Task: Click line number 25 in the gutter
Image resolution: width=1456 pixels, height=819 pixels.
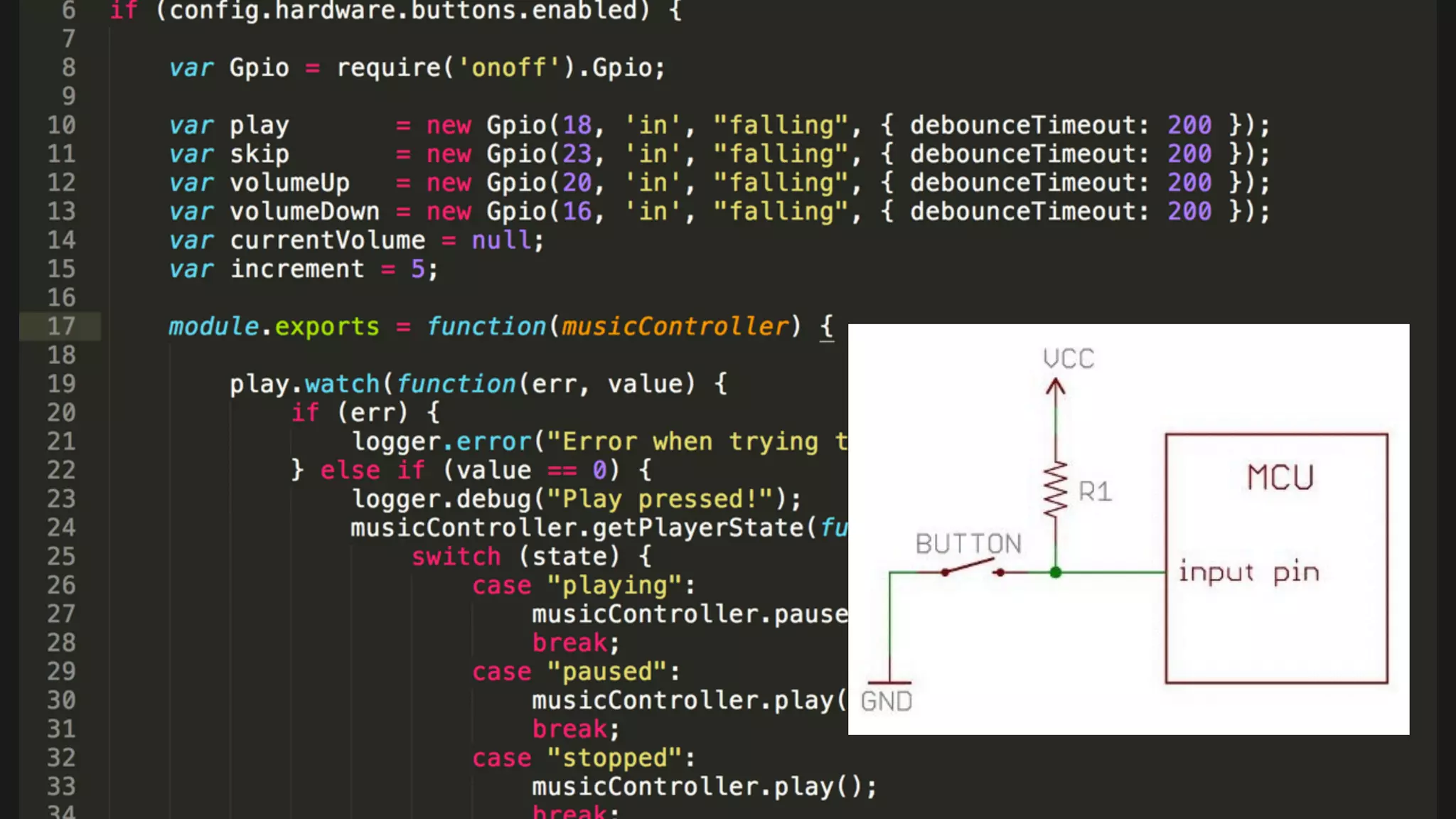Action: 61,556
